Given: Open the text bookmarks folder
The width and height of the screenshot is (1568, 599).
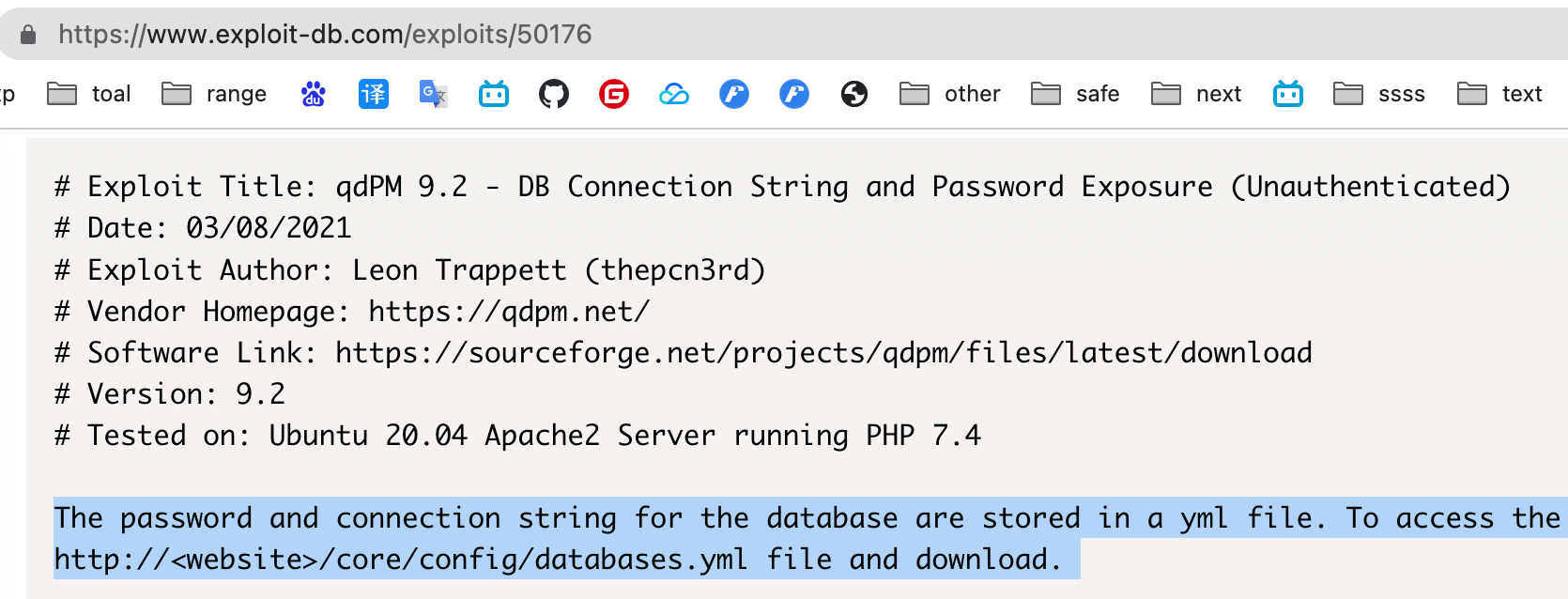Looking at the screenshot, I should (x=1499, y=94).
